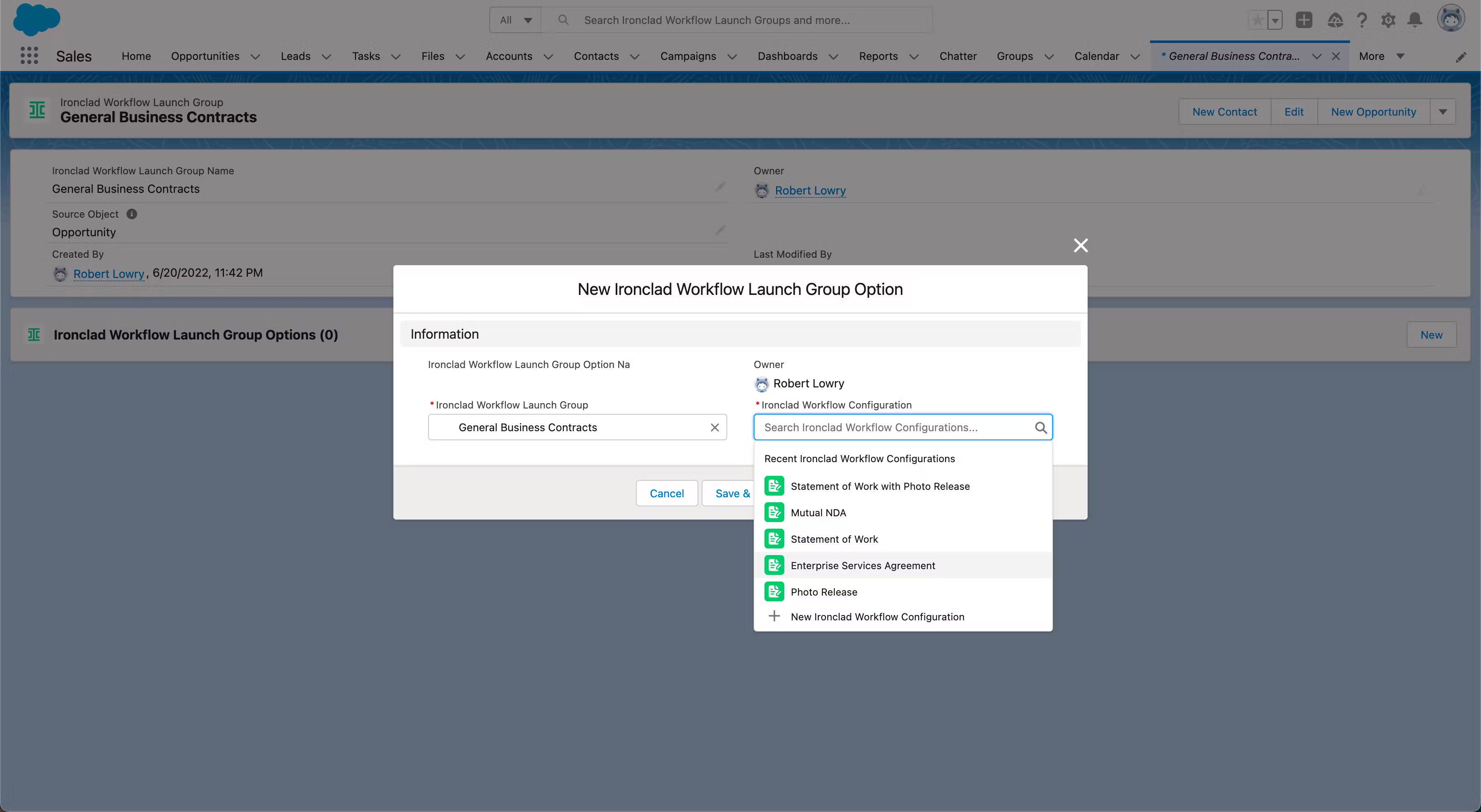Viewport: 1481px width, 812px height.
Task: Open the Calendar tab
Action: (1096, 56)
